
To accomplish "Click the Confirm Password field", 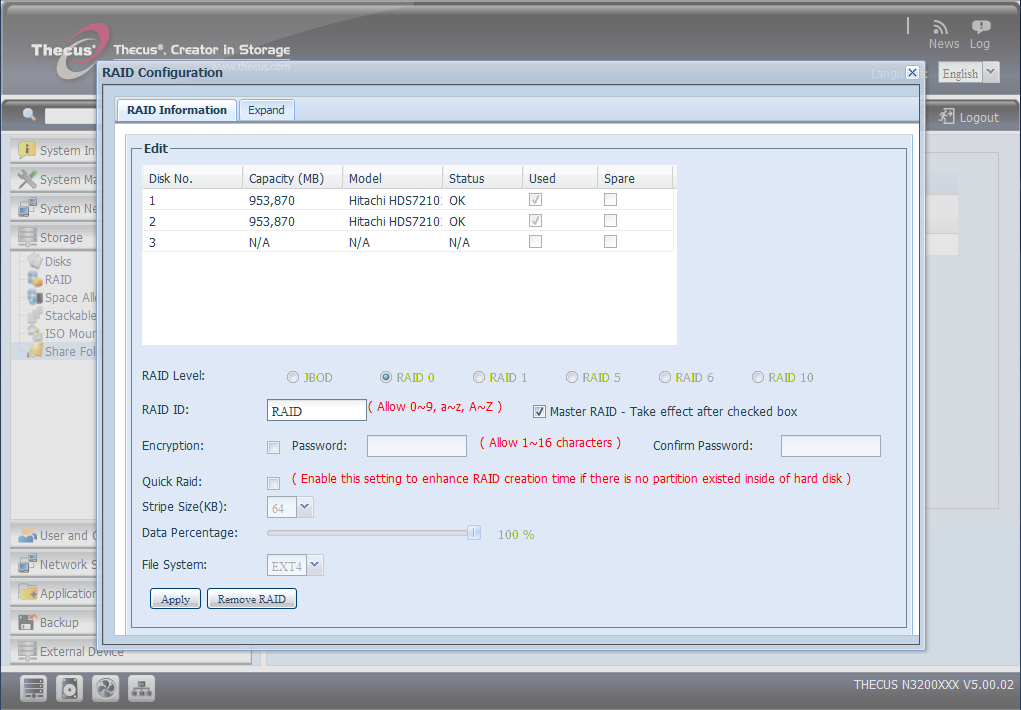I will coord(831,446).
